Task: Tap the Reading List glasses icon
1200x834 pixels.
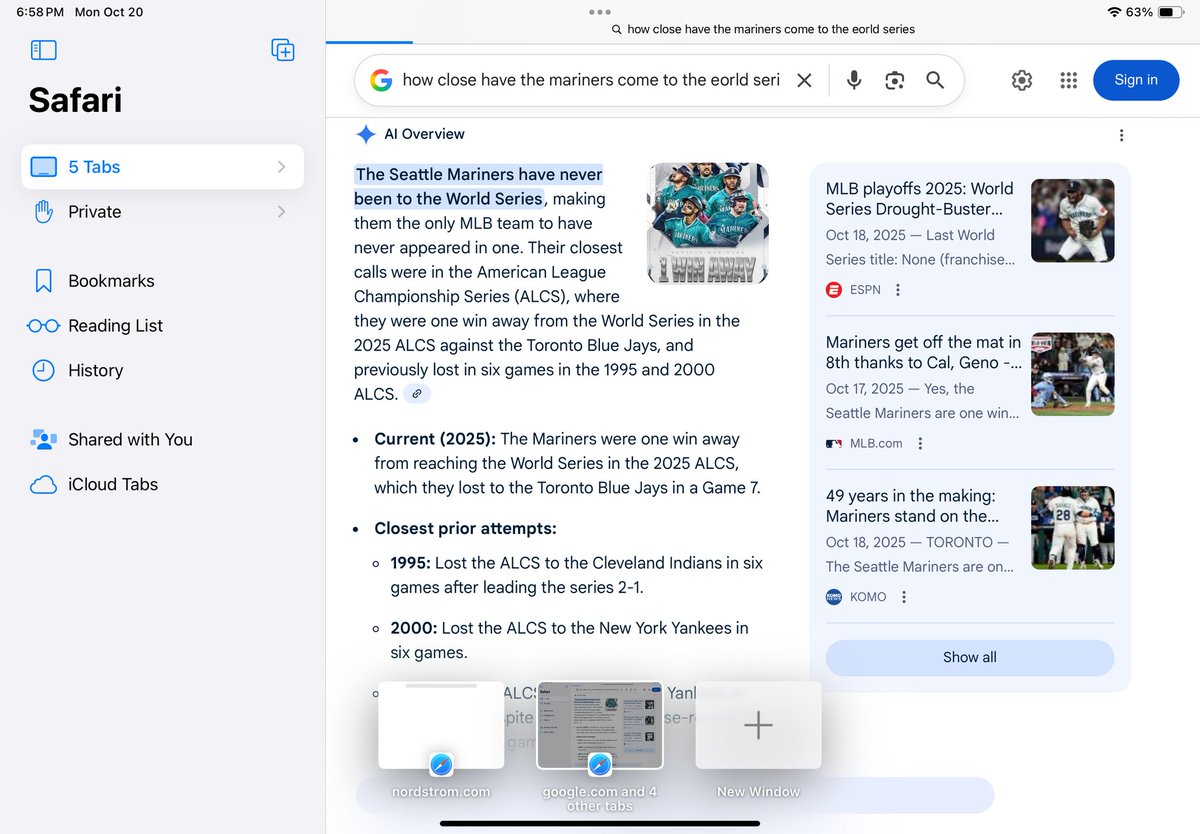Action: 43,326
